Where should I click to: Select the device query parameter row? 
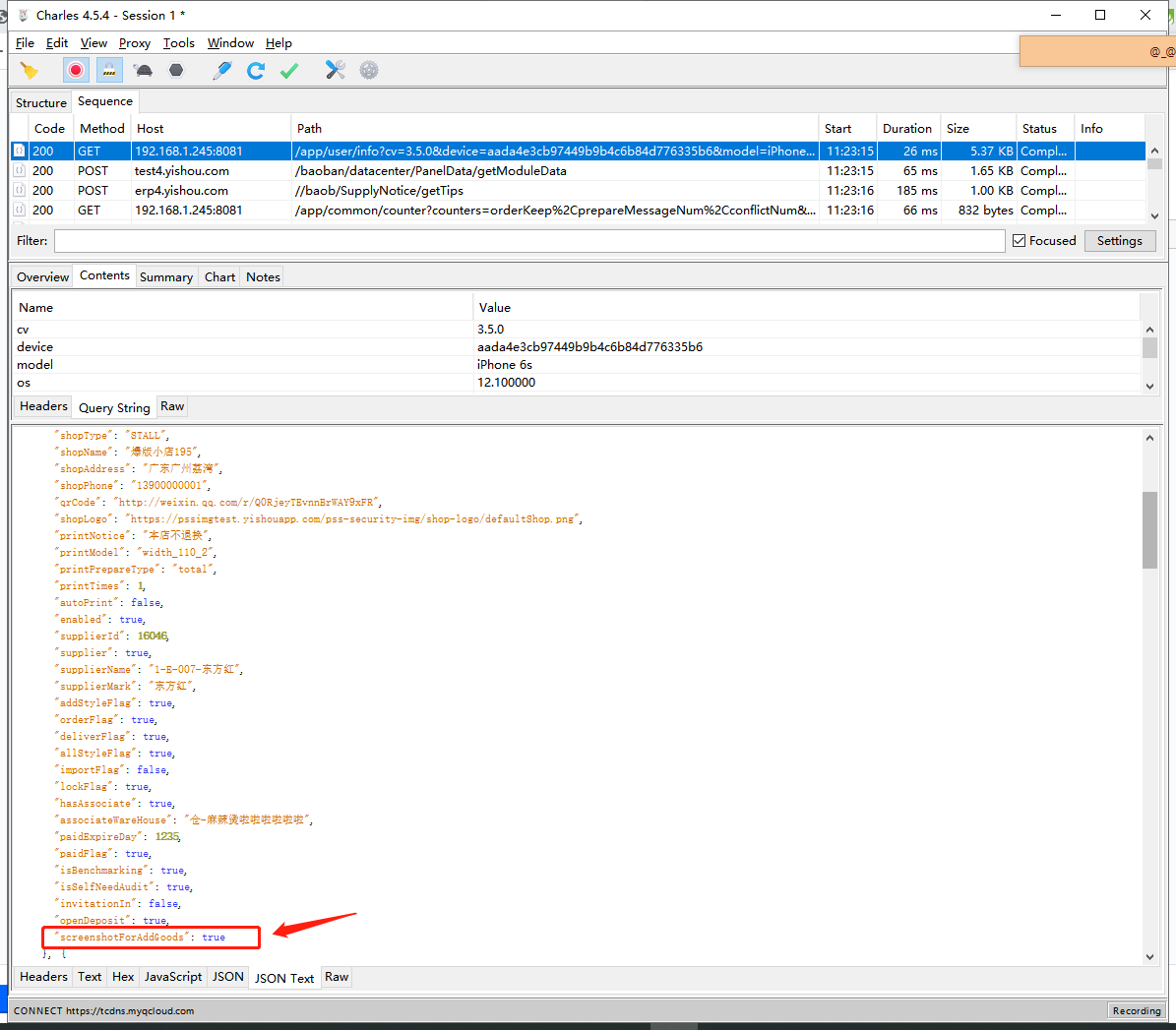(x=578, y=347)
